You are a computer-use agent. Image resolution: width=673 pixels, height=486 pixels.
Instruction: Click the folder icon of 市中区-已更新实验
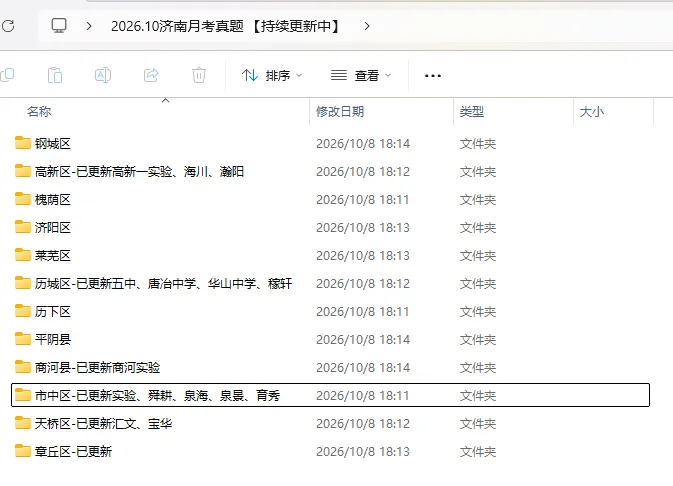[x=23, y=395]
